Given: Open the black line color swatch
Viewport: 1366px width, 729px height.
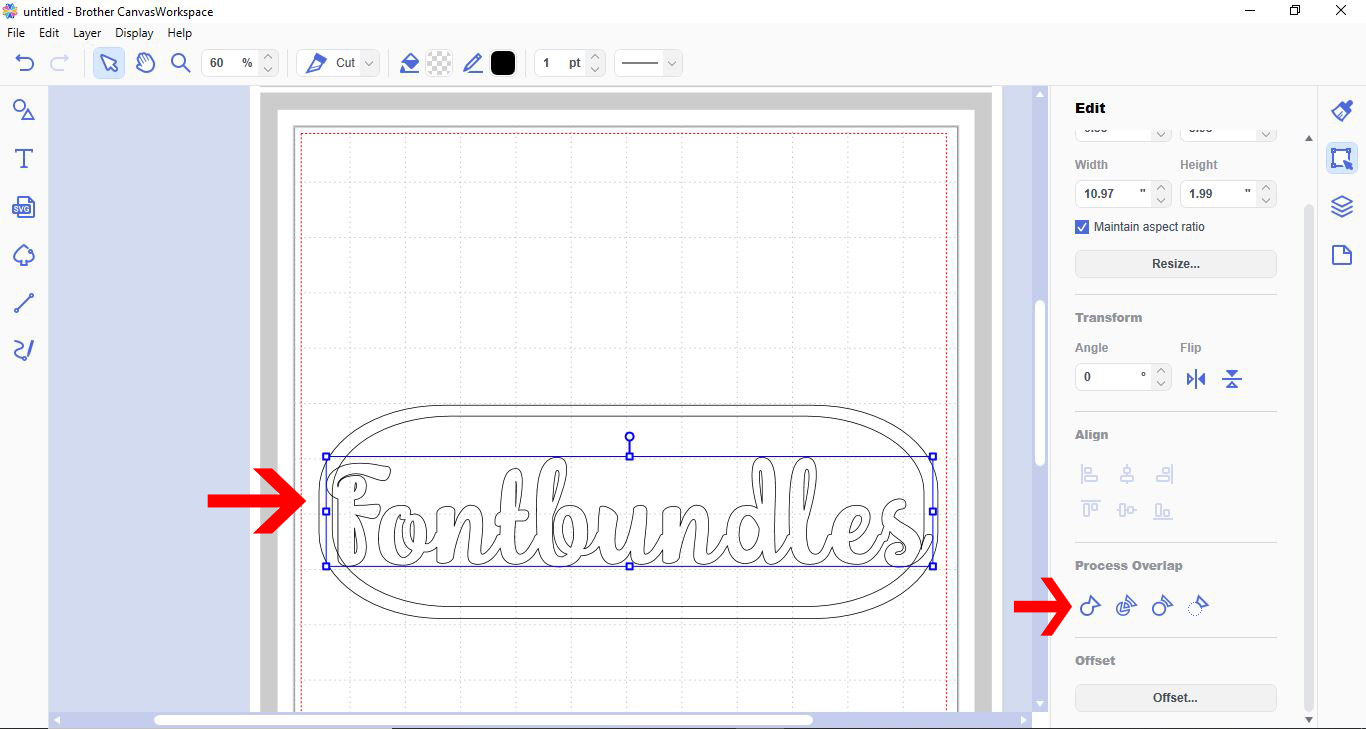Looking at the screenshot, I should point(503,63).
